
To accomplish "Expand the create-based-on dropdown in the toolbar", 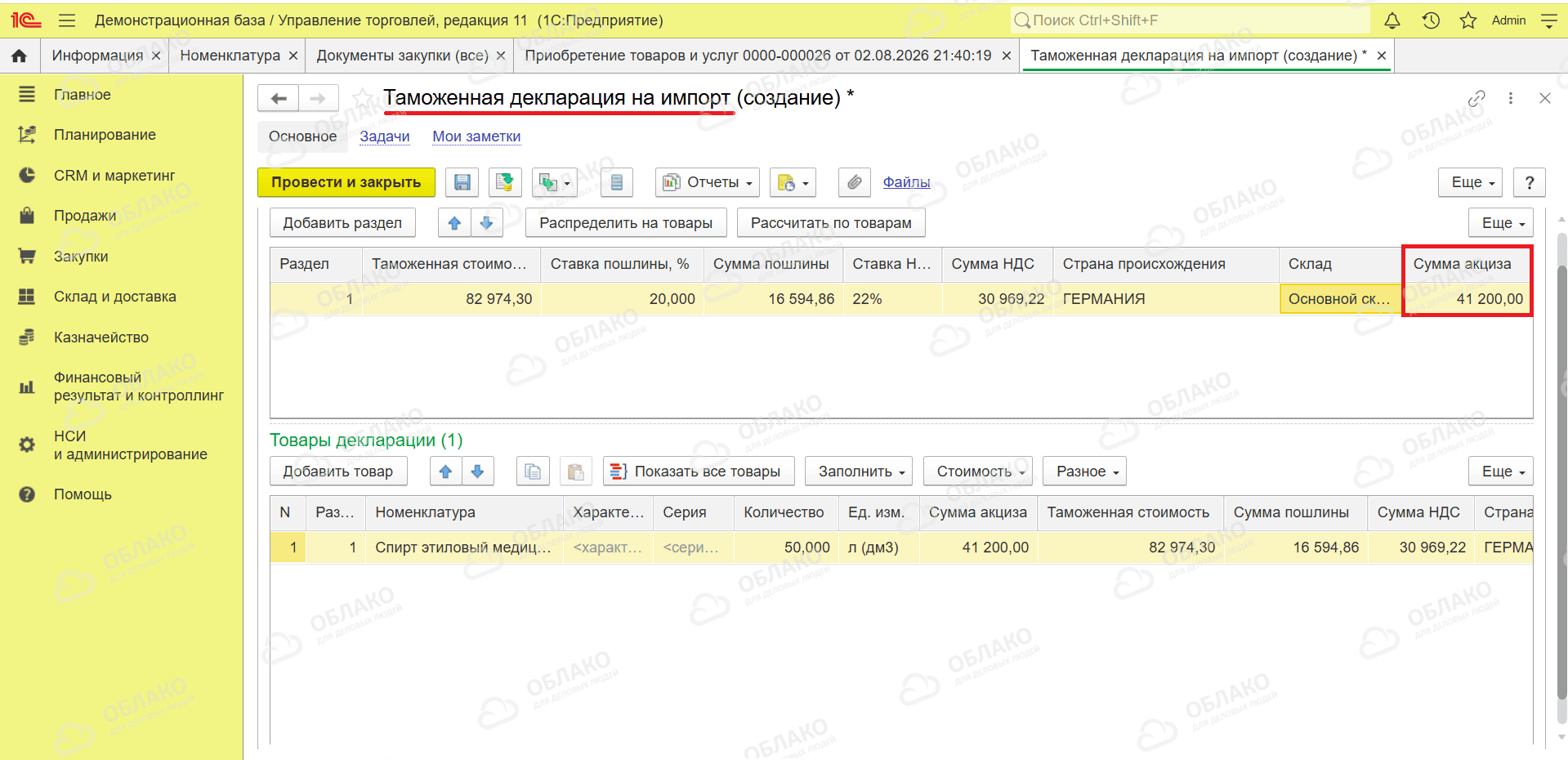I will click(555, 182).
